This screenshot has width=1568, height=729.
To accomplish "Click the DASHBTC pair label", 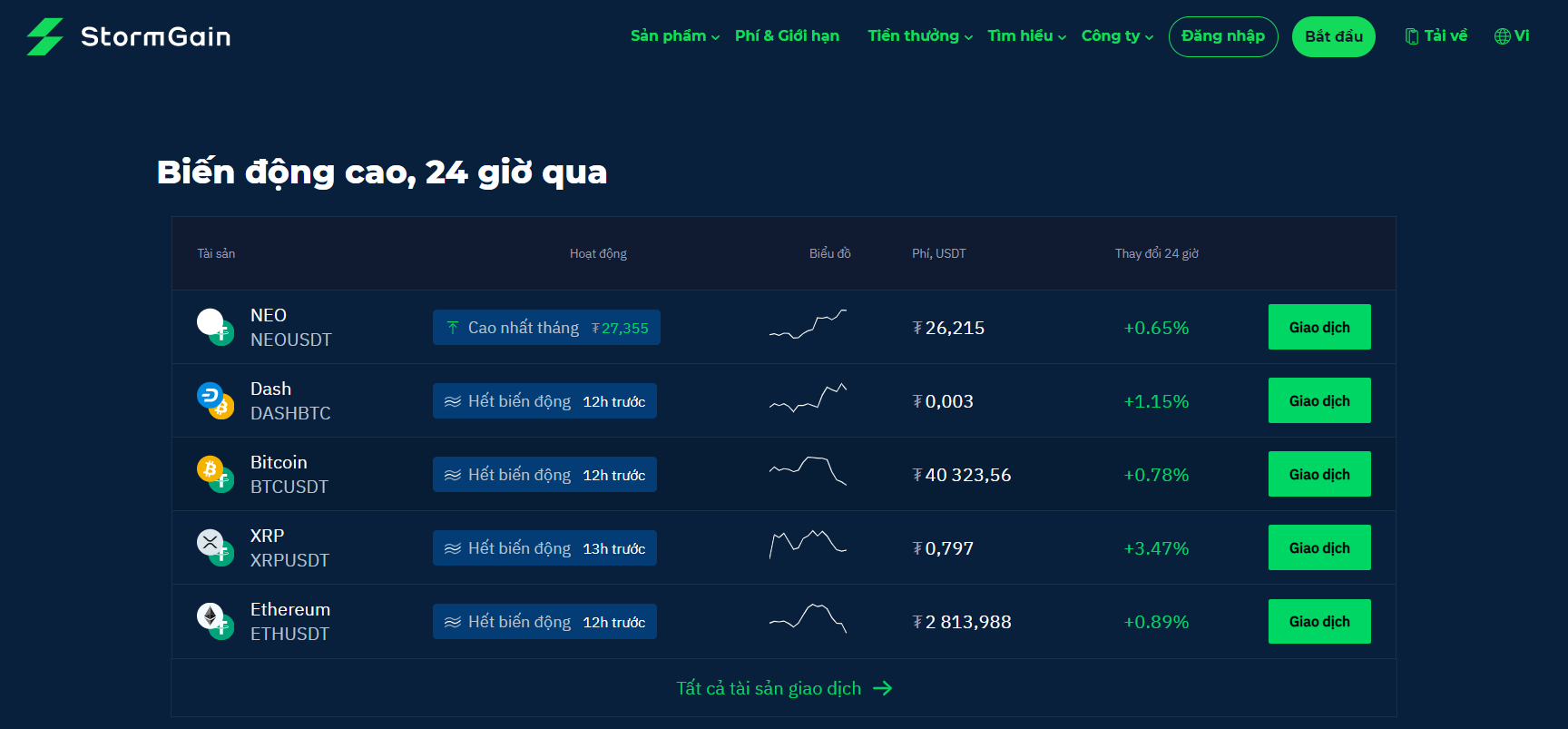I will 290,413.
